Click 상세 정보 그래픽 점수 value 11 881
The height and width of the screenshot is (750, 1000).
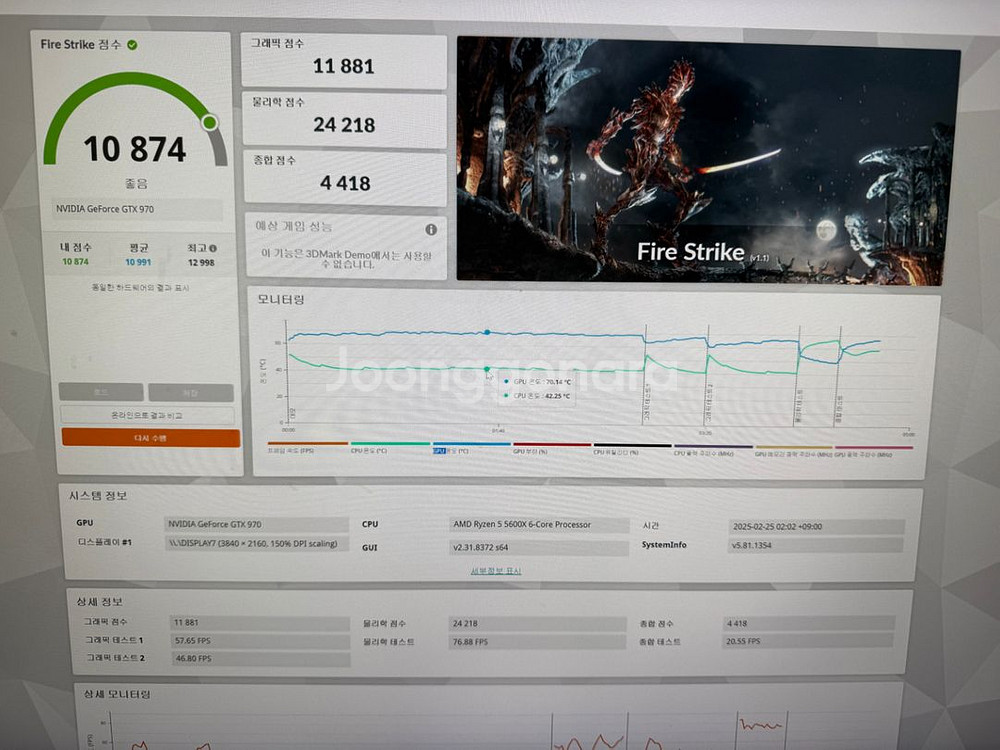[260, 622]
